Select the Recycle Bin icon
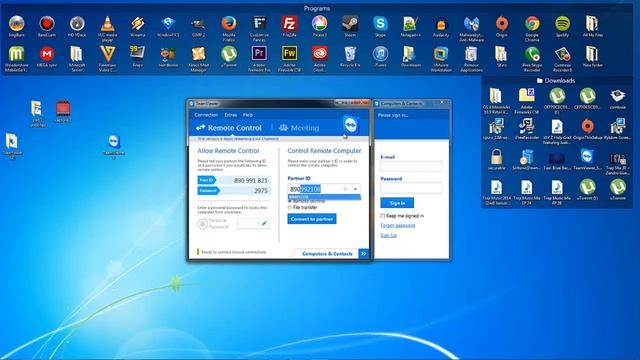This screenshot has width=640, height=360. 350,57
